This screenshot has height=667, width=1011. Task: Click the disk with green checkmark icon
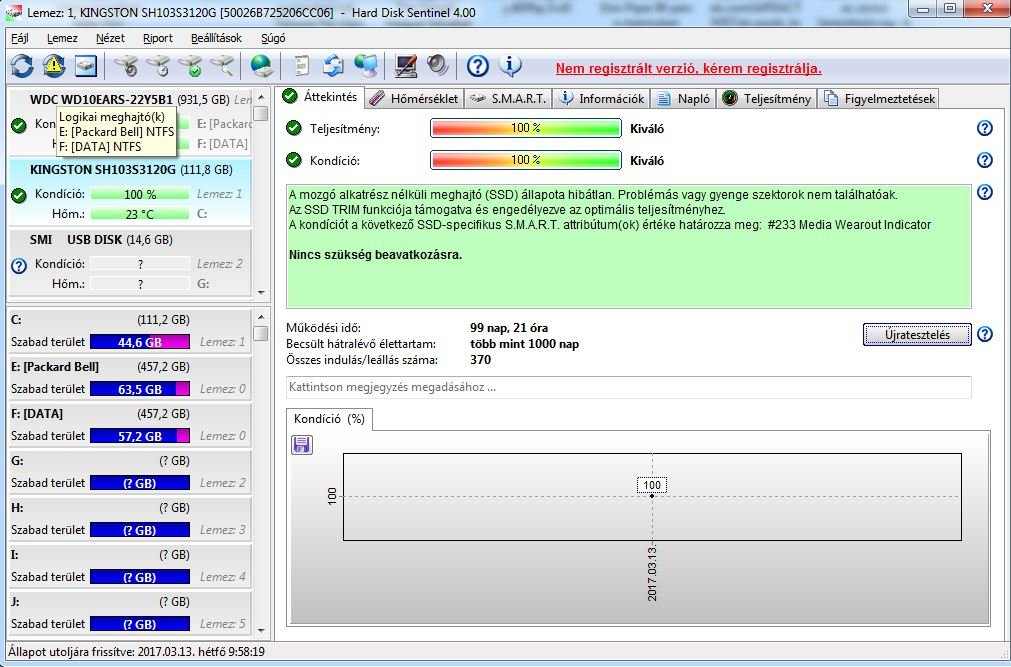point(191,65)
